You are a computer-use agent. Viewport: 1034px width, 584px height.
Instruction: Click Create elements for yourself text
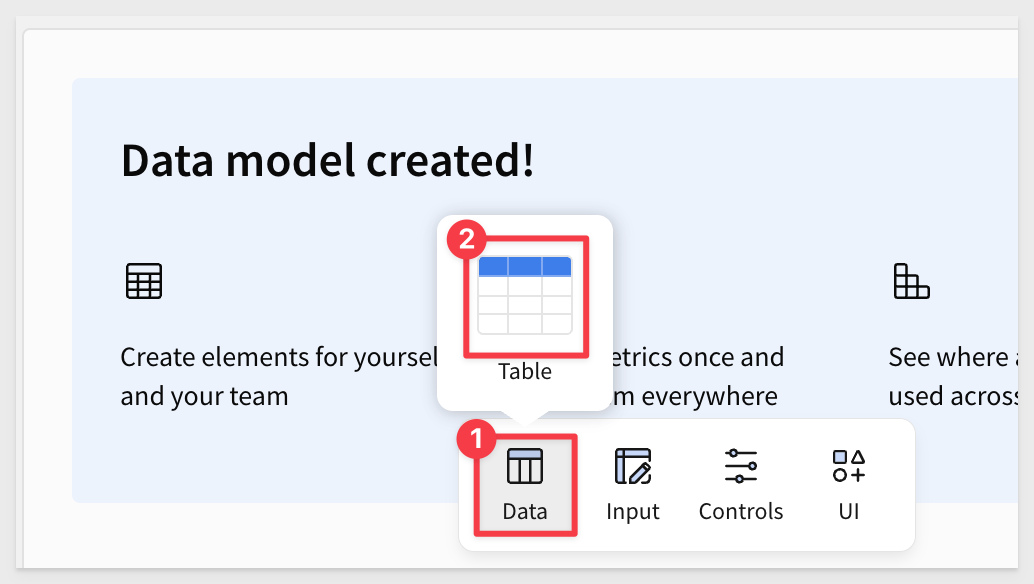click(279, 357)
